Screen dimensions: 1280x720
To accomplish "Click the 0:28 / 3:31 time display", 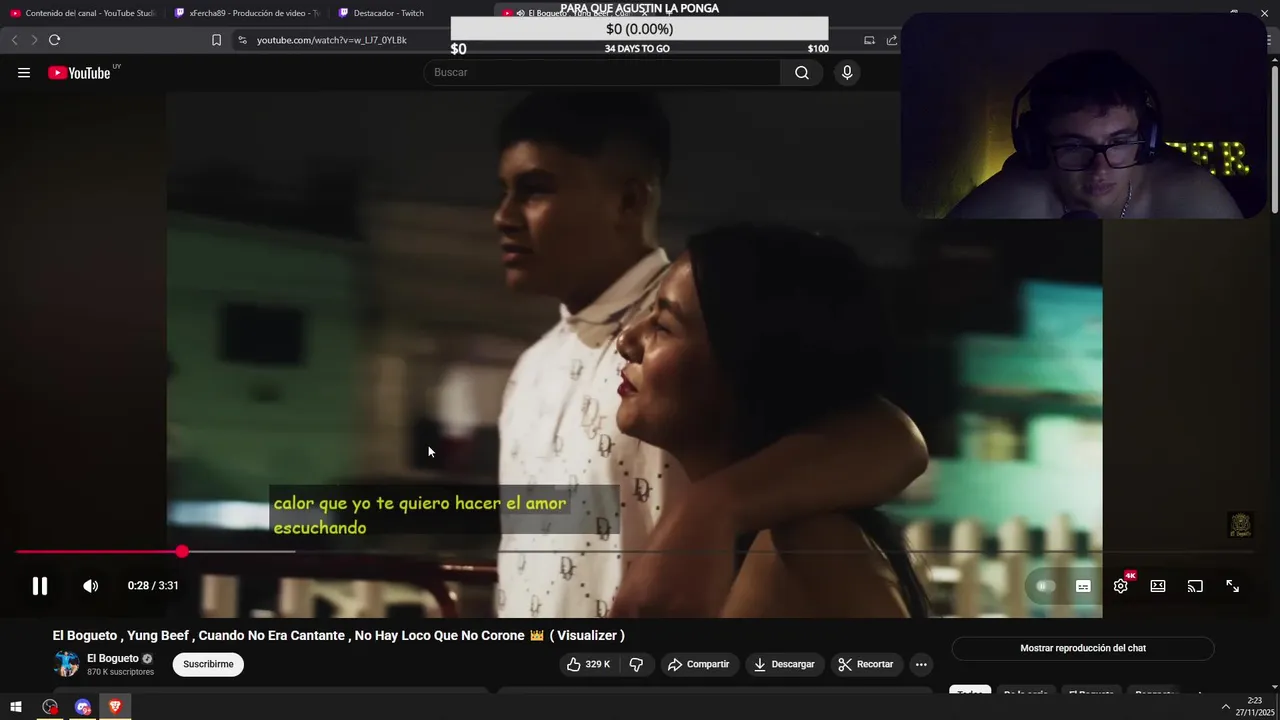I will pyautogui.click(x=153, y=586).
